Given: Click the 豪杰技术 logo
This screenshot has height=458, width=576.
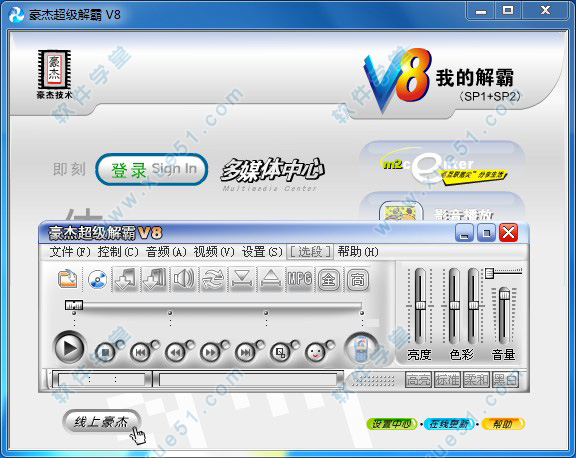Looking at the screenshot, I should coord(54,75).
